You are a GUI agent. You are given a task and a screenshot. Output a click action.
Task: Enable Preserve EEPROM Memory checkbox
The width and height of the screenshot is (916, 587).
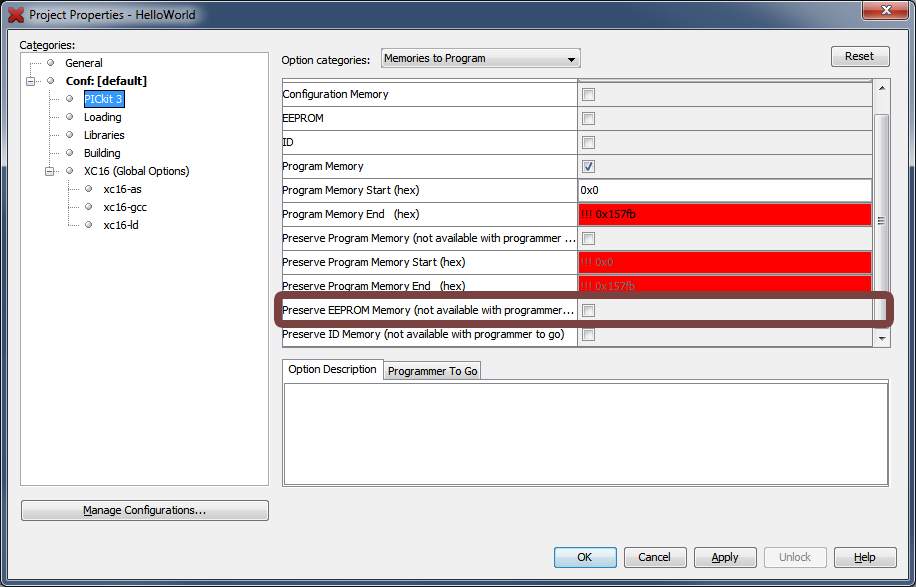(588, 310)
